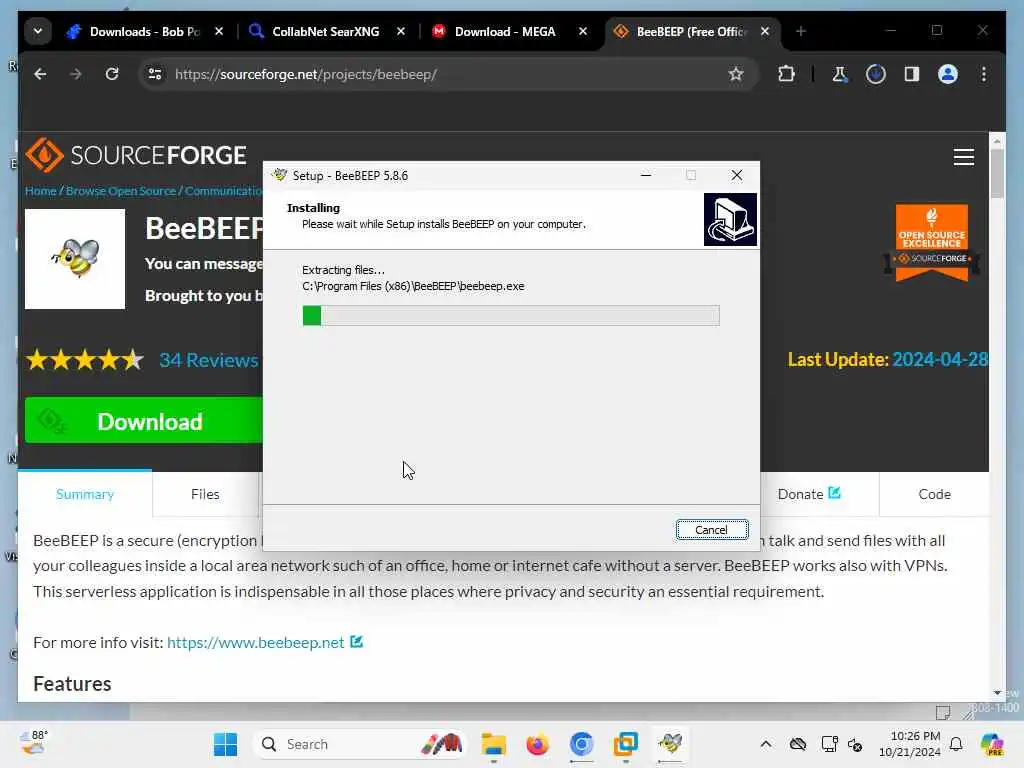
Task: Click the muted volume tray icon
Action: click(x=855, y=744)
